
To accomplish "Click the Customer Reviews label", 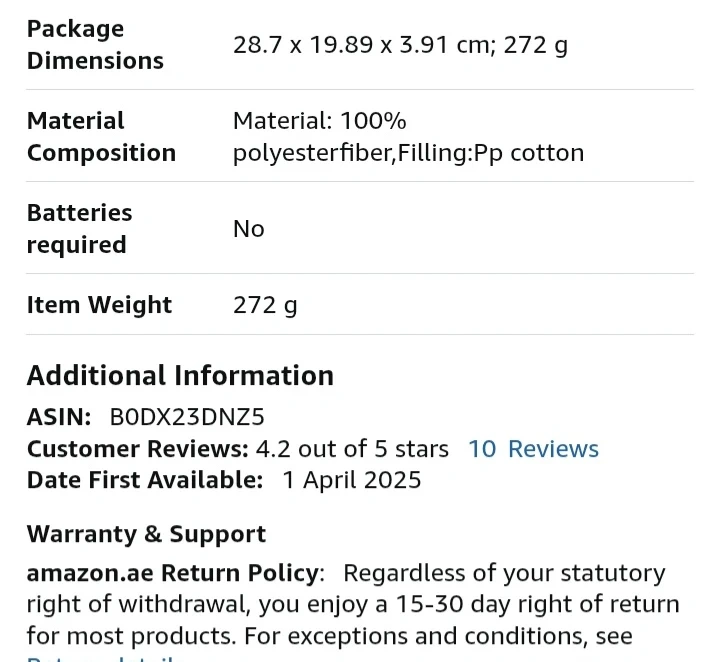I will coord(138,449).
